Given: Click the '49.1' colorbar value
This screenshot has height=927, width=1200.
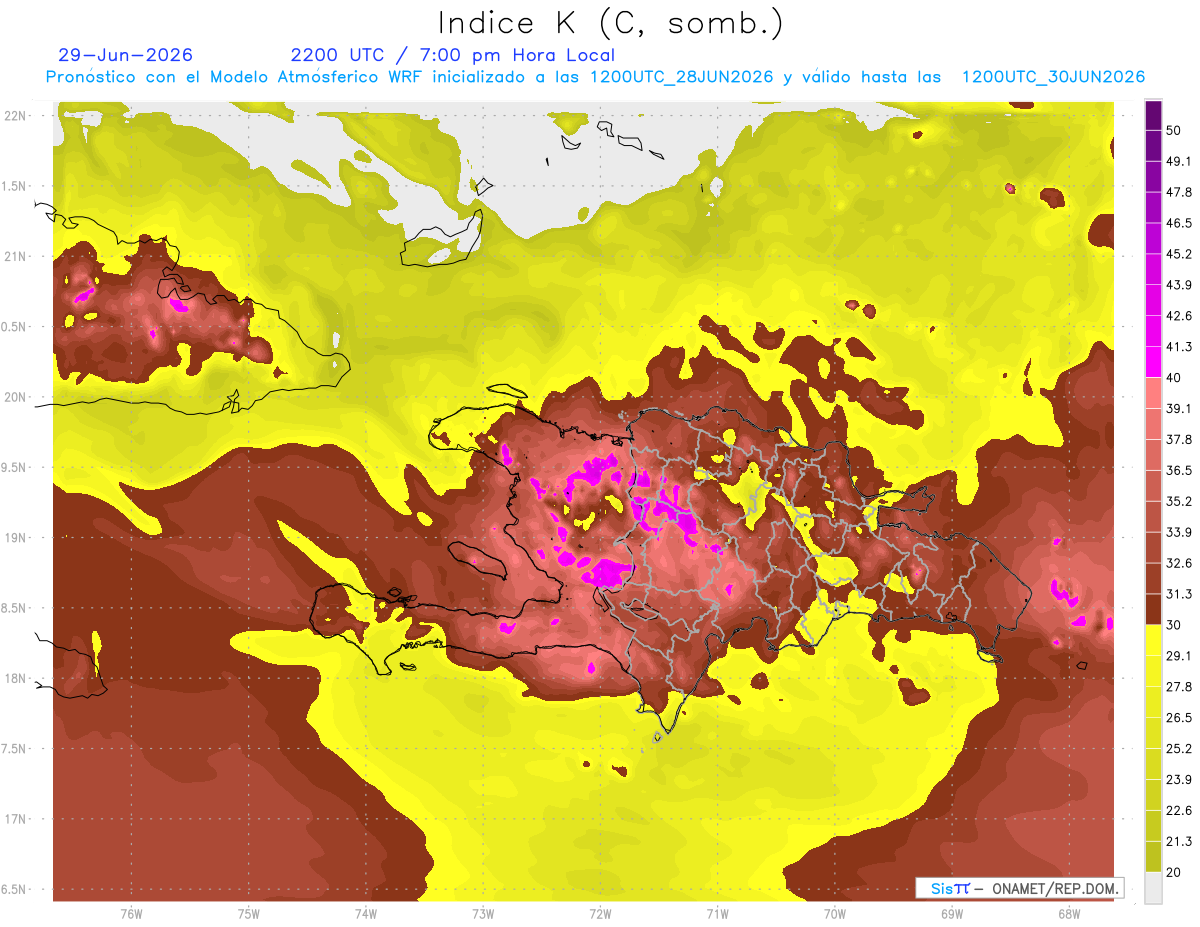Looking at the screenshot, I should [1179, 161].
